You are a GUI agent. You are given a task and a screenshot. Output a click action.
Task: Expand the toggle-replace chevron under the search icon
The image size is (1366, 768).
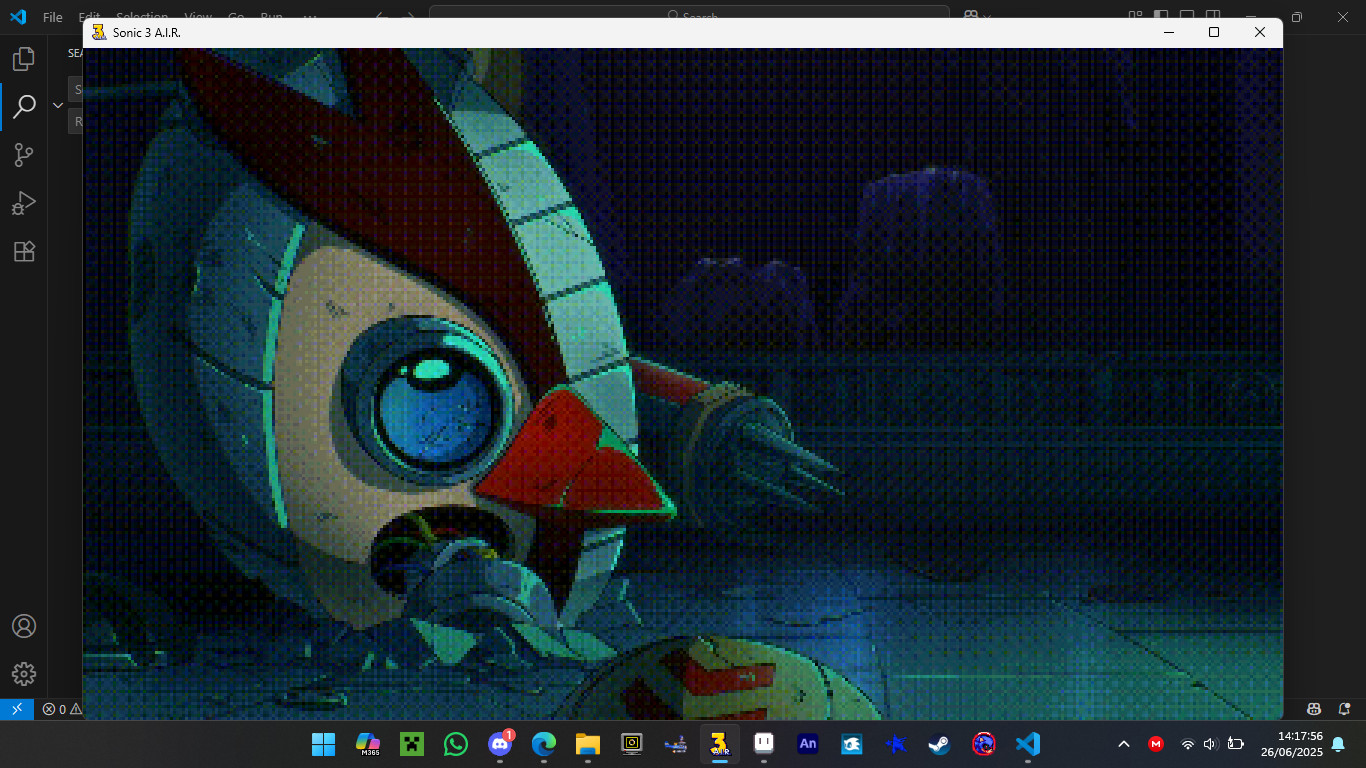(57, 105)
